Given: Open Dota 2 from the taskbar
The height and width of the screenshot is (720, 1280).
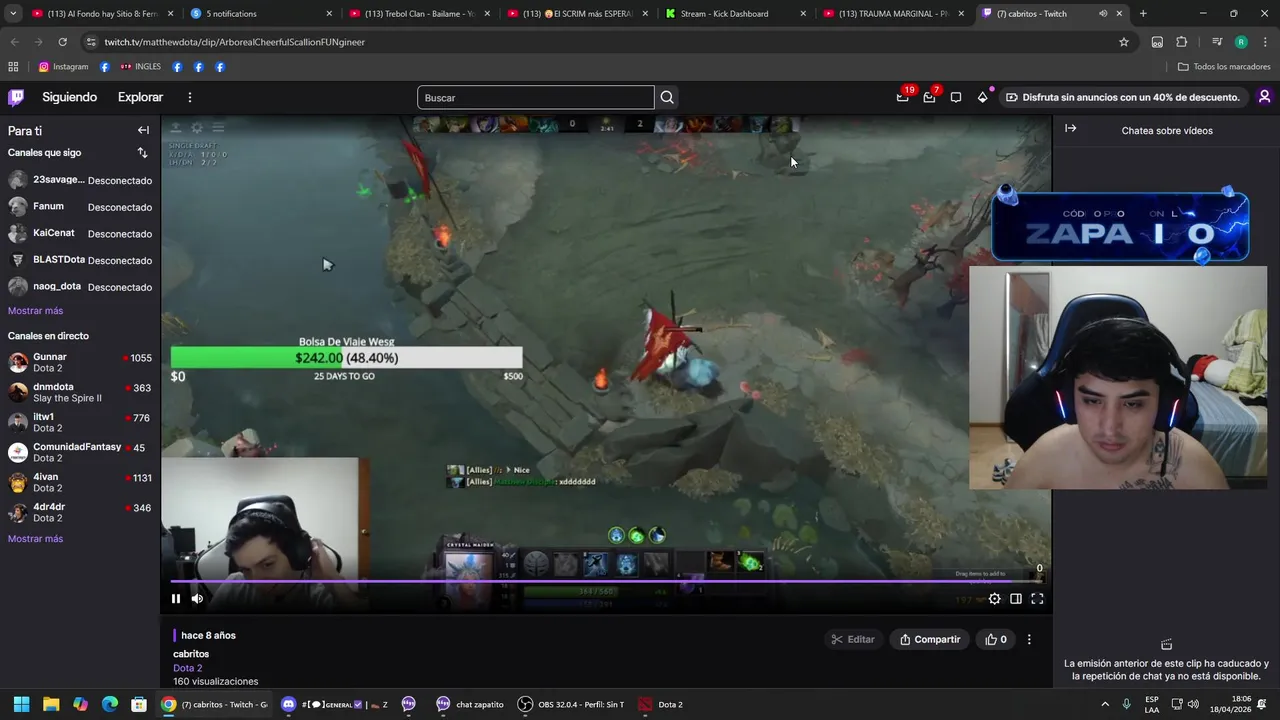Looking at the screenshot, I should pos(661,704).
